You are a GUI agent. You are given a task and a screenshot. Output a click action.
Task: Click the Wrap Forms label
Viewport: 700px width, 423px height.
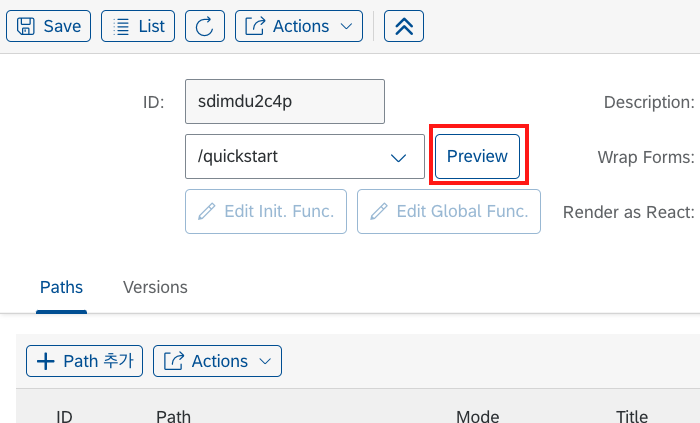[x=646, y=157]
